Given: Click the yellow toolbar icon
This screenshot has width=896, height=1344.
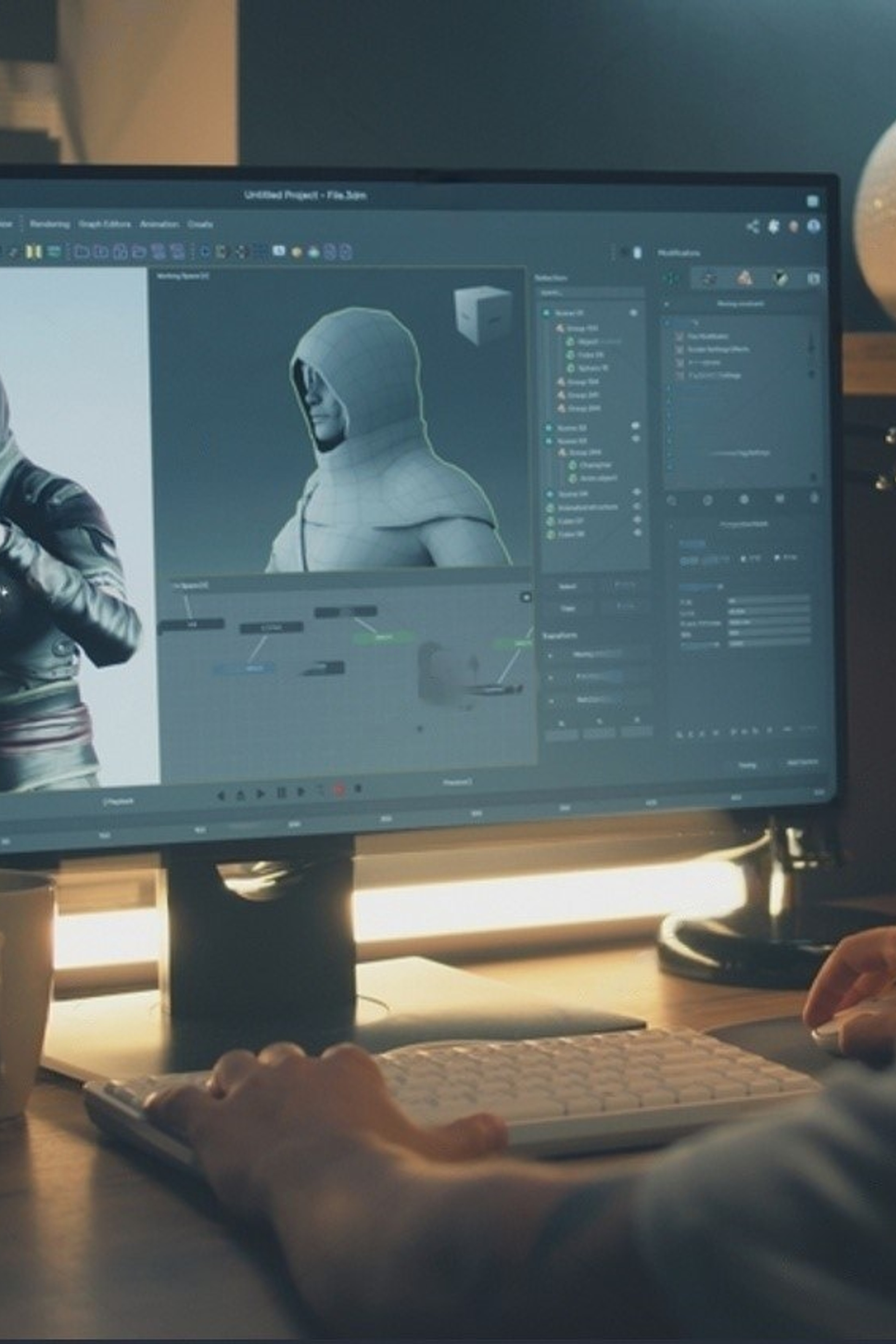Looking at the screenshot, I should point(34,251).
